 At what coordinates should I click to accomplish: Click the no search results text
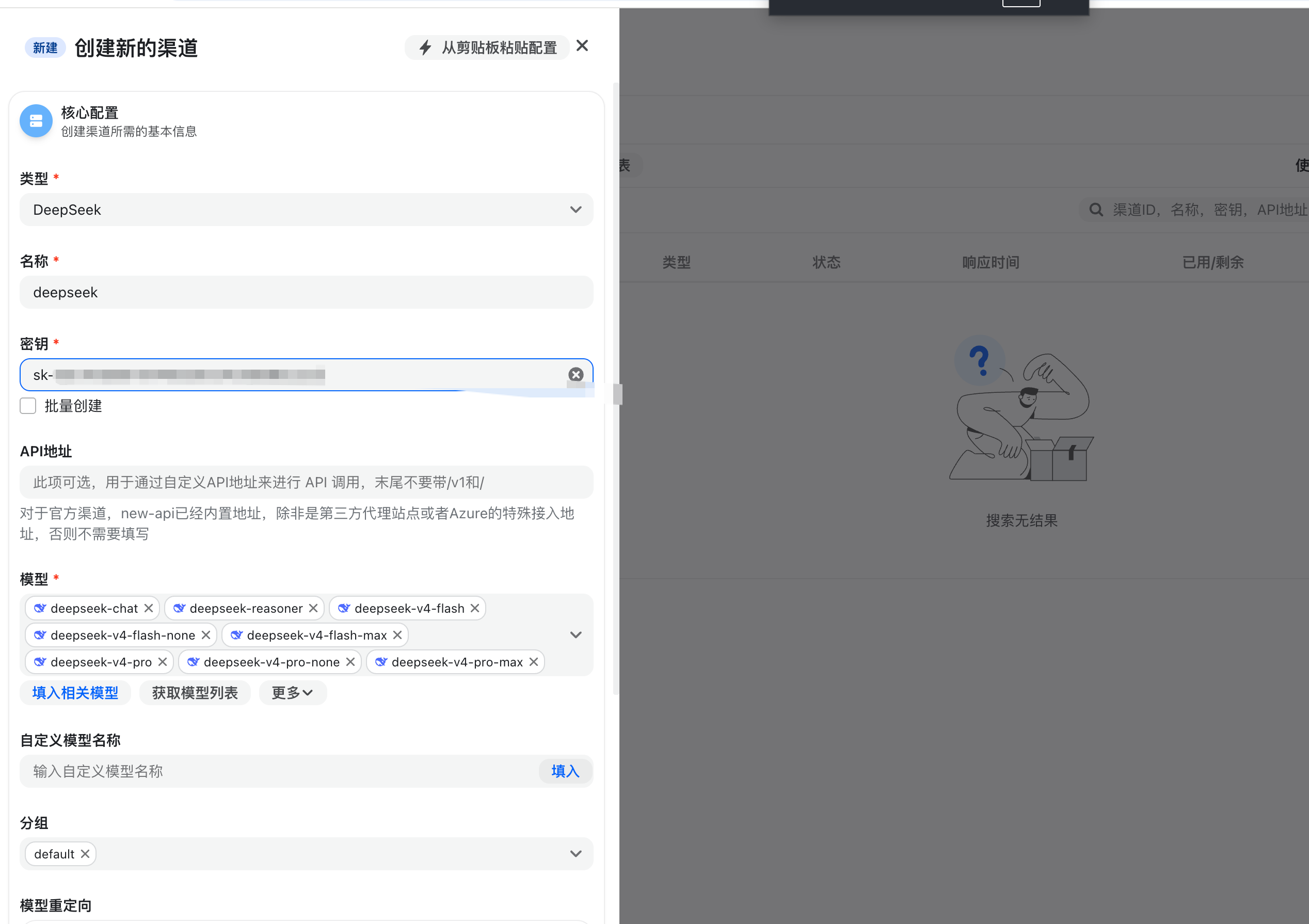point(1021,520)
